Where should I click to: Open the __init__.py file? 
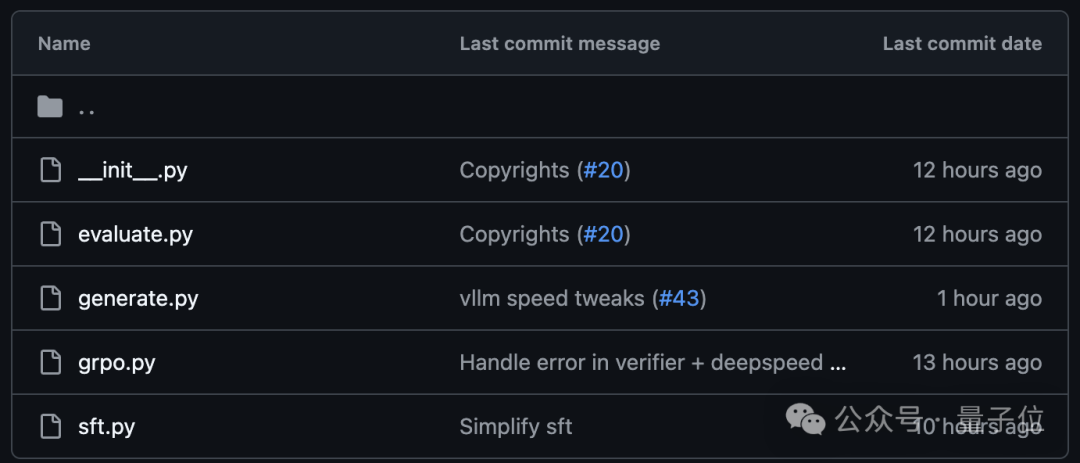(133, 170)
